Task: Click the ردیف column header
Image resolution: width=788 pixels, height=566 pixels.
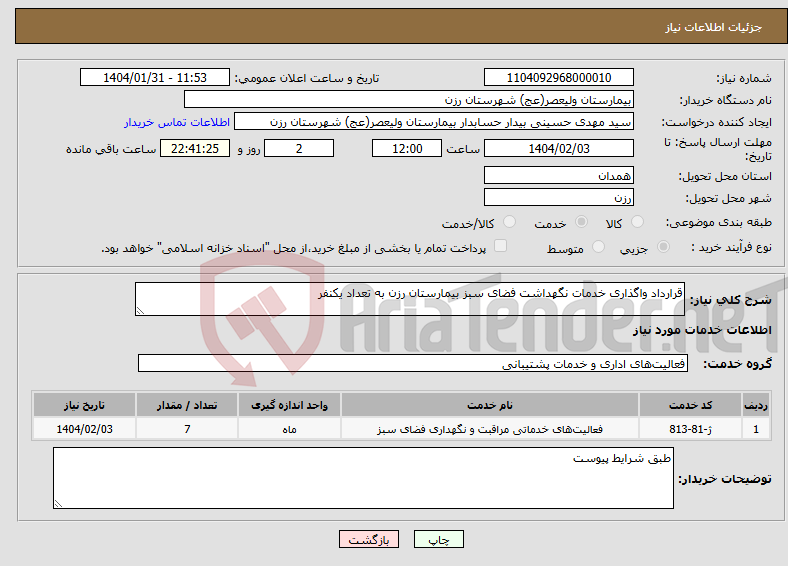Action: 756,405
